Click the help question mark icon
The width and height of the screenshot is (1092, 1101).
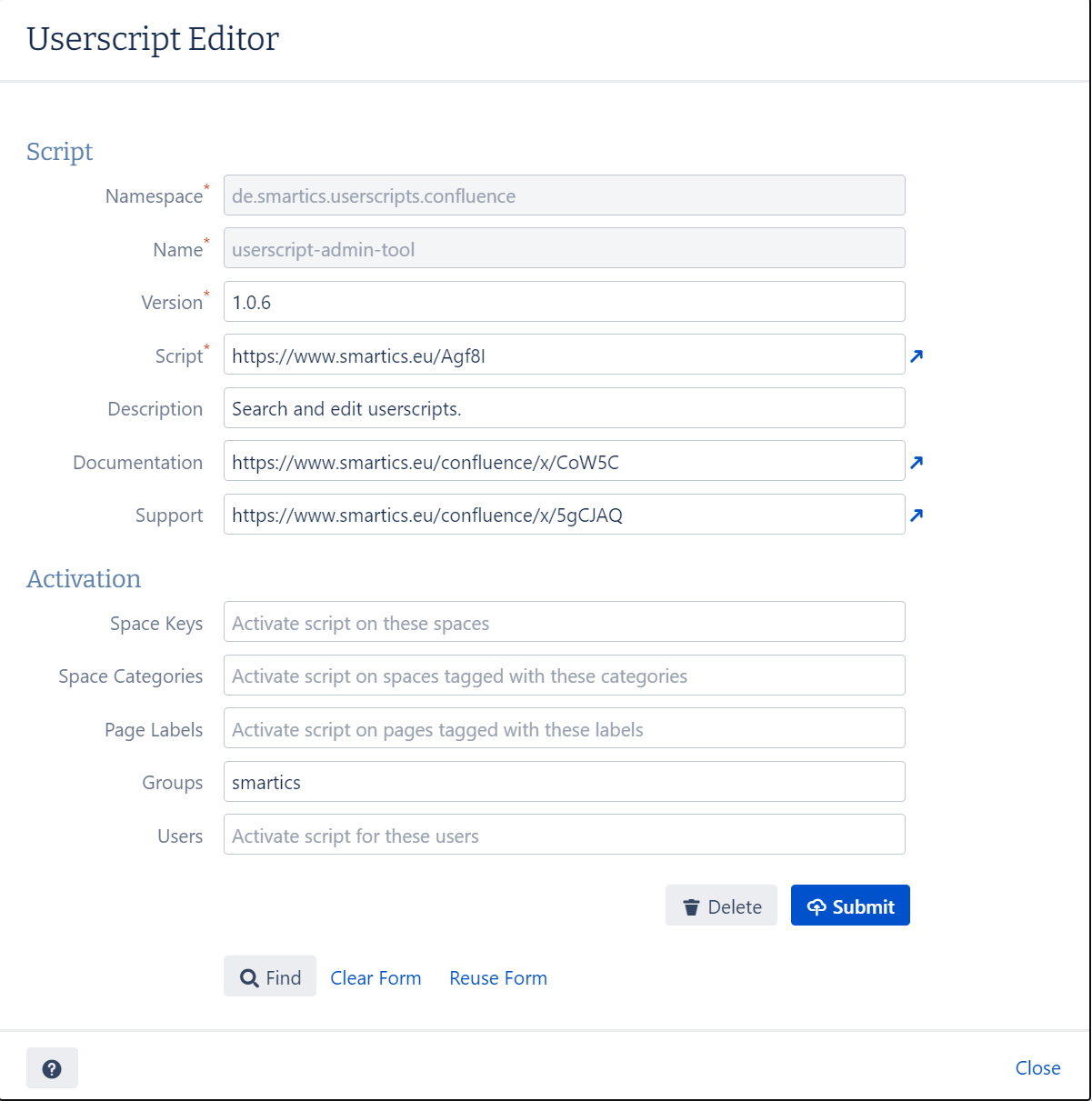[x=52, y=1068]
